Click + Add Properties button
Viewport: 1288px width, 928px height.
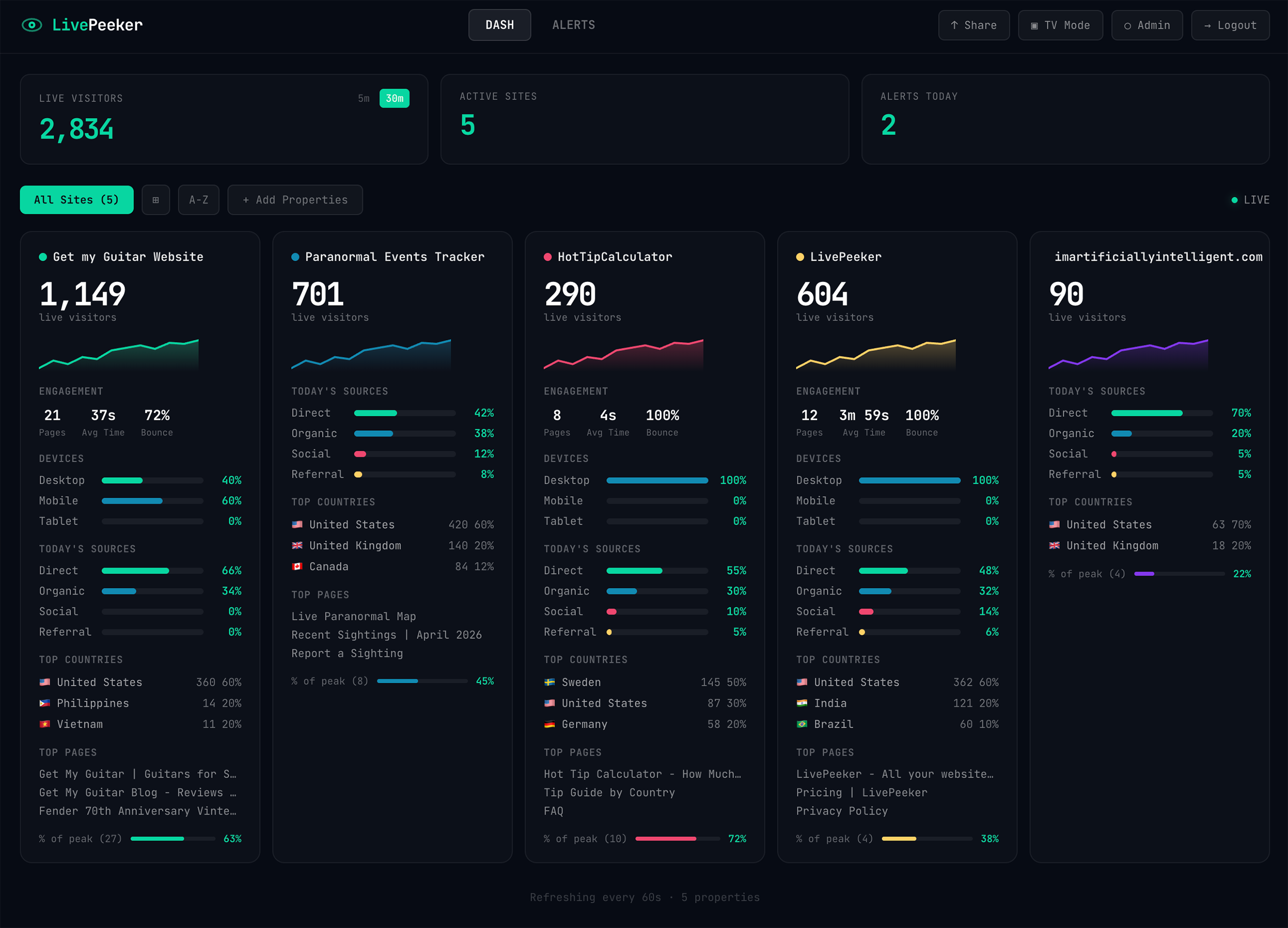click(295, 200)
